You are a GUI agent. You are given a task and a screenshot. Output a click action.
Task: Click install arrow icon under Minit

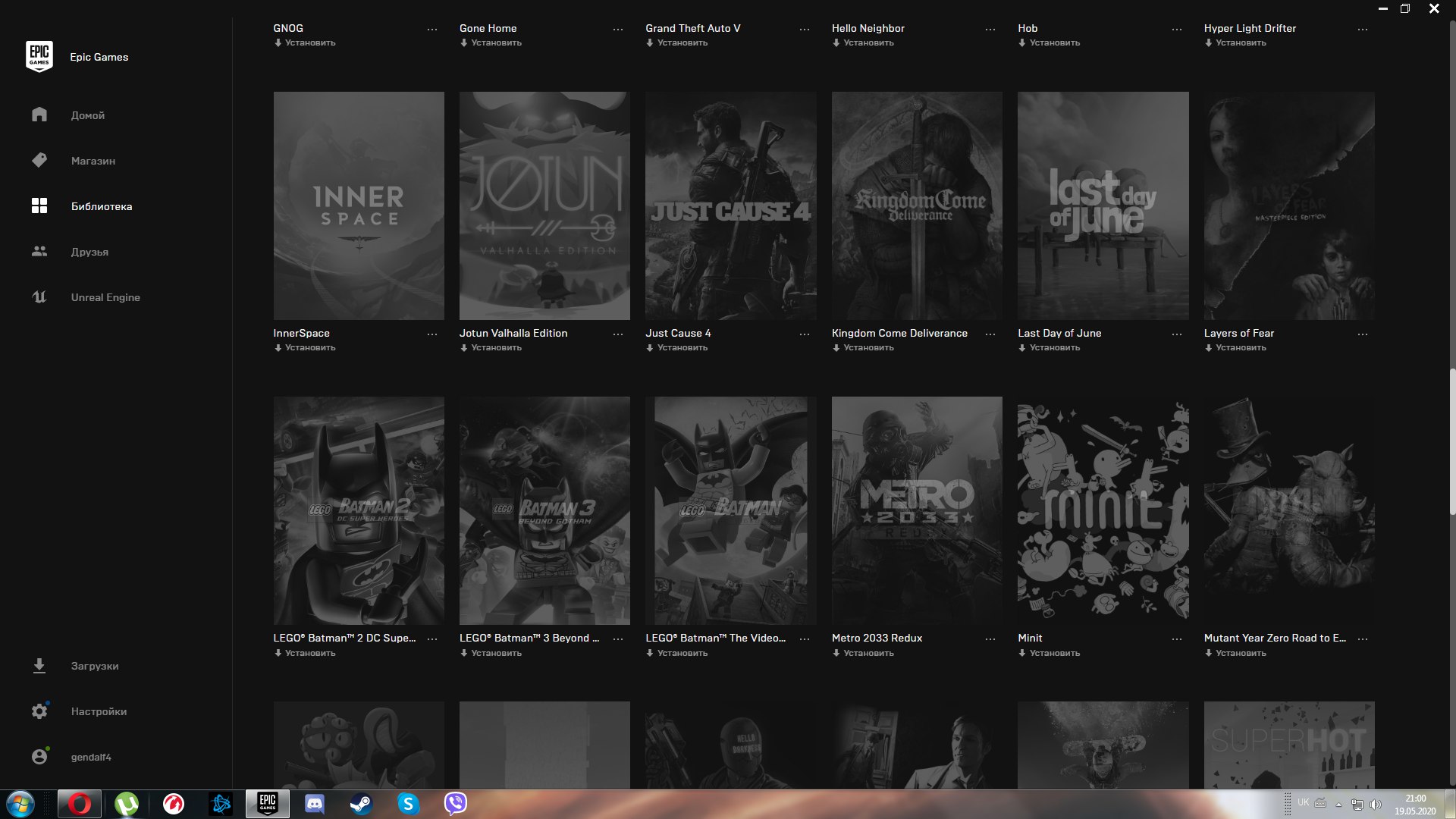click(x=1021, y=653)
